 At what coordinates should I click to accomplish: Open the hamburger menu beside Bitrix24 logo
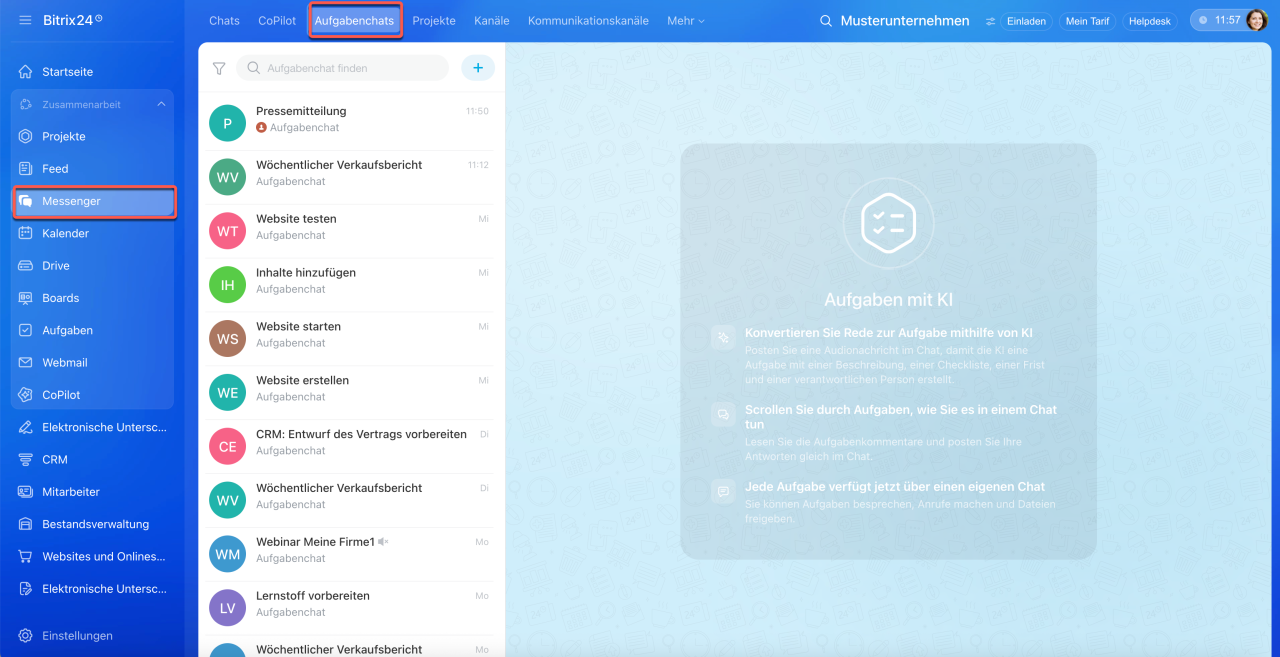(x=25, y=20)
